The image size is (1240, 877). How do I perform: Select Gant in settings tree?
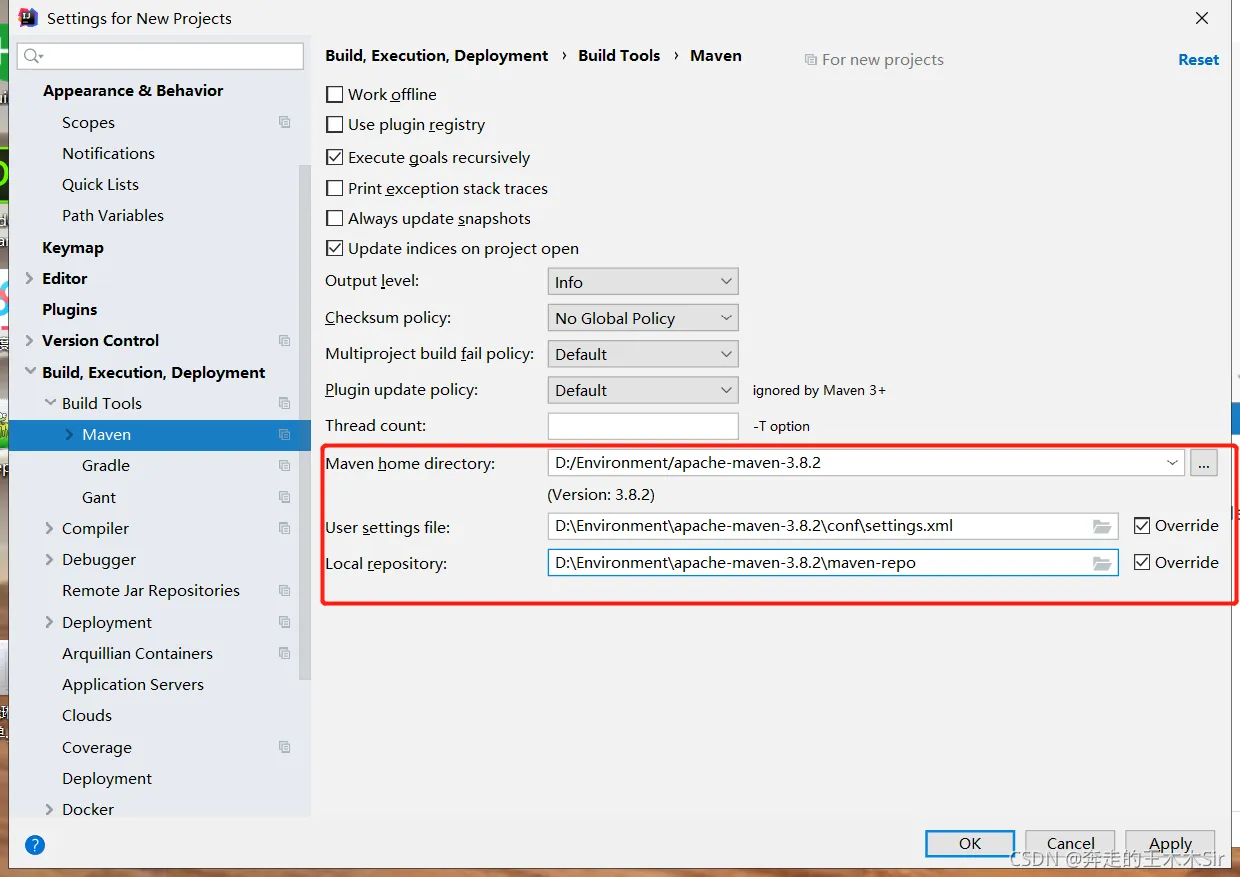99,497
